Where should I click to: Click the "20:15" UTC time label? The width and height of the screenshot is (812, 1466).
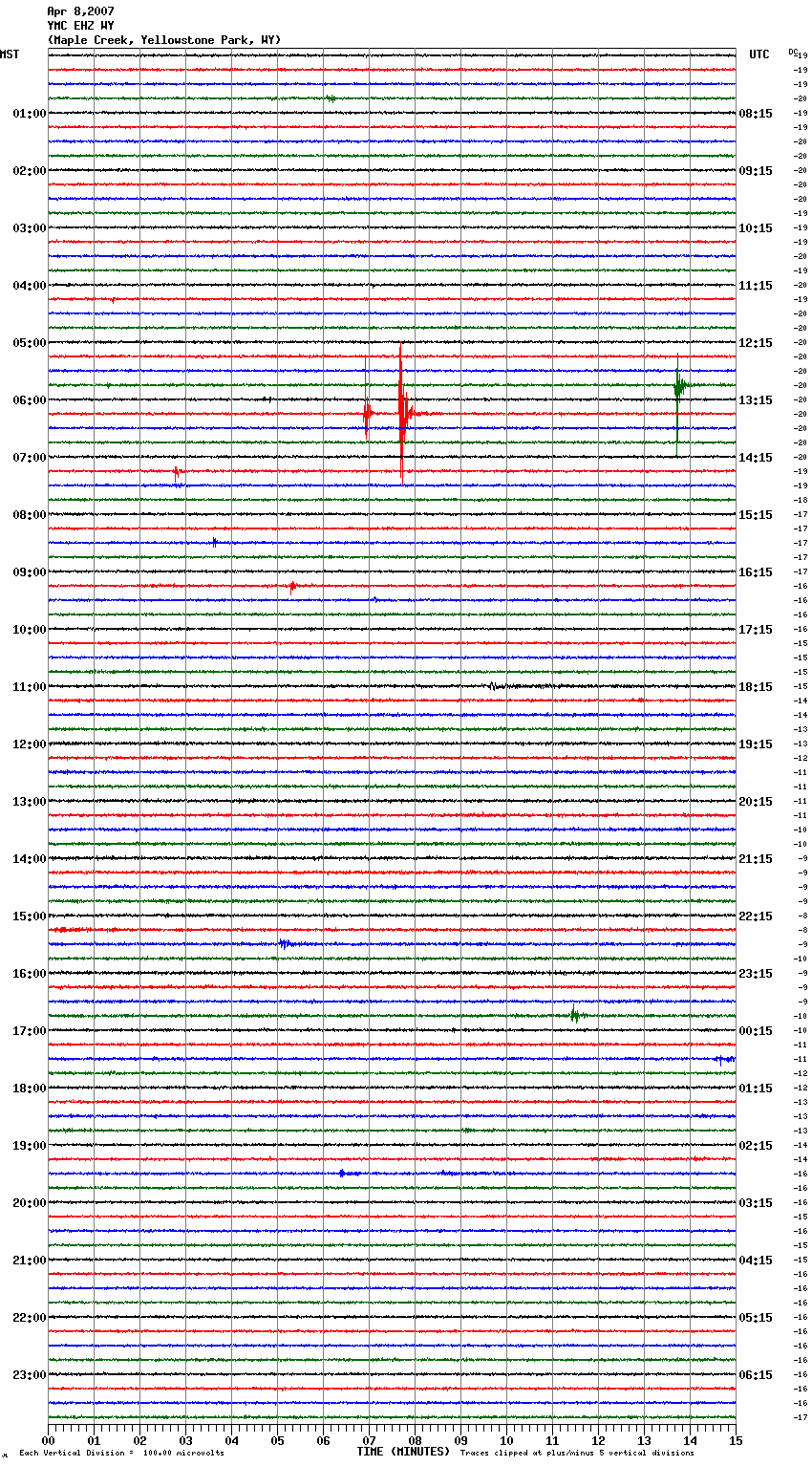tap(756, 802)
